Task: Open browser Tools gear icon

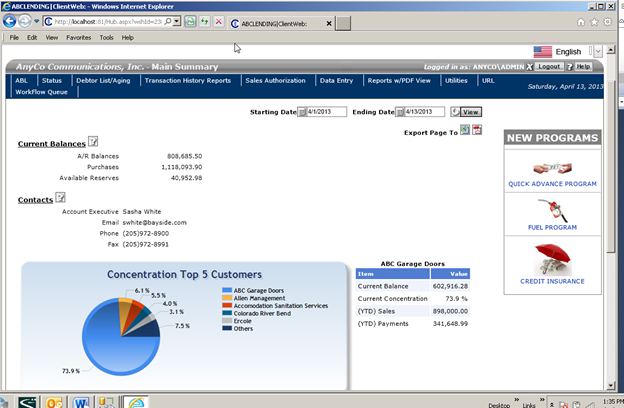Action: point(607,22)
